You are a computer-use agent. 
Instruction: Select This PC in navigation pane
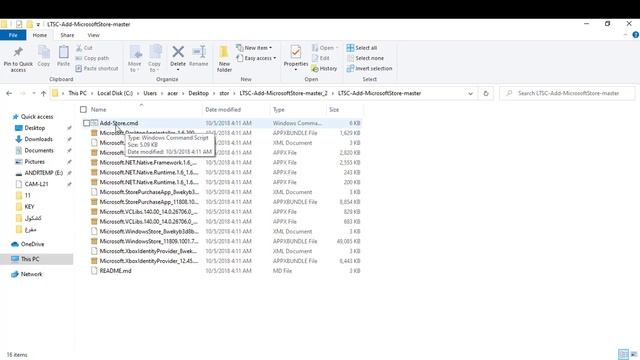(30, 259)
